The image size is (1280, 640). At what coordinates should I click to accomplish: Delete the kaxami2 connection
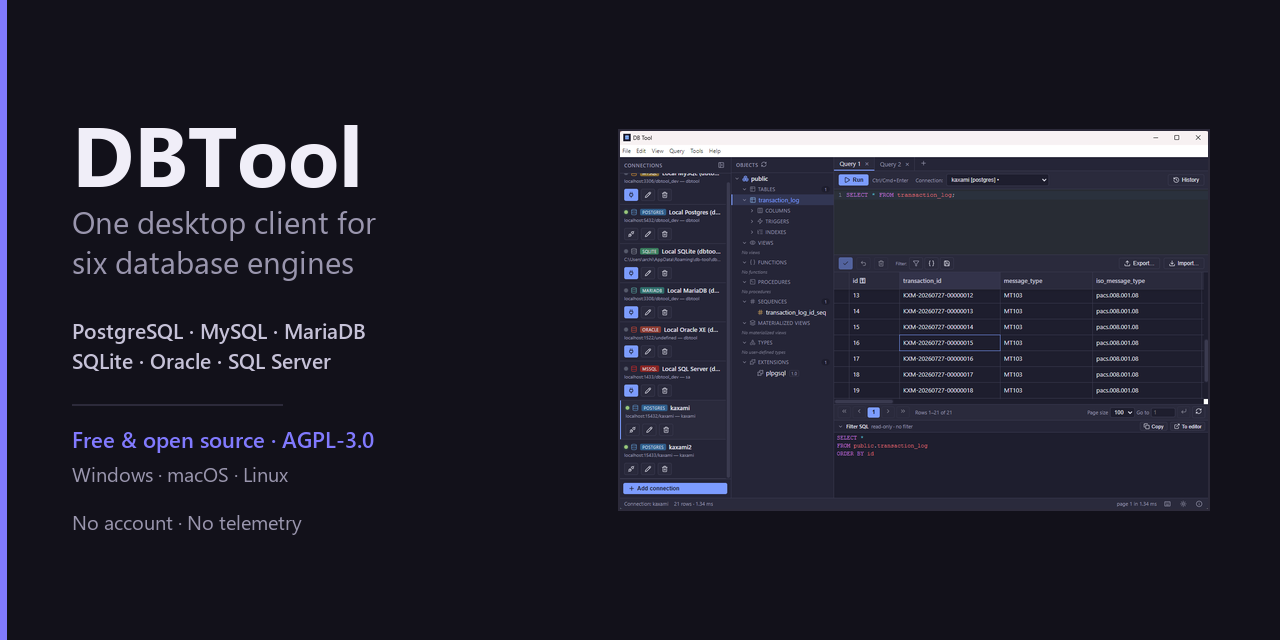pyautogui.click(x=665, y=469)
